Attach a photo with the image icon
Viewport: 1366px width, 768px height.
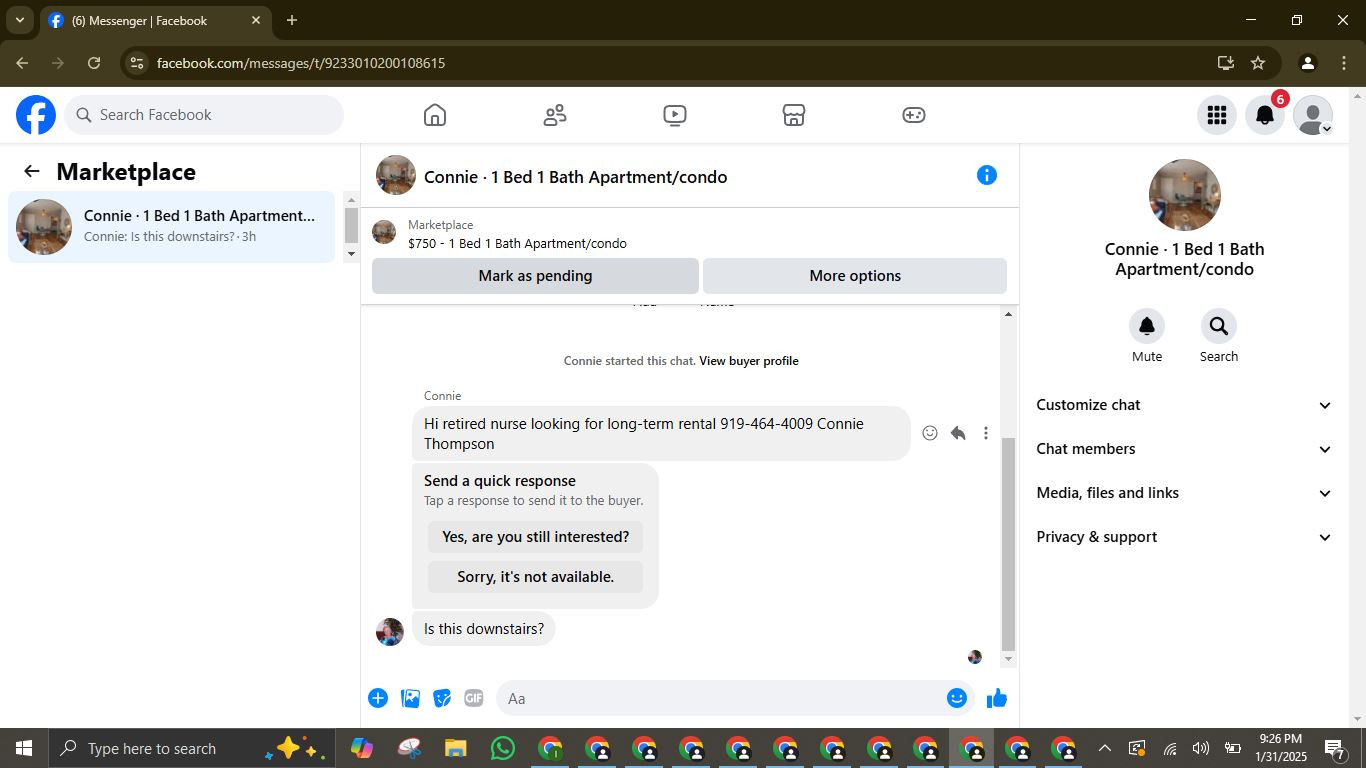410,698
